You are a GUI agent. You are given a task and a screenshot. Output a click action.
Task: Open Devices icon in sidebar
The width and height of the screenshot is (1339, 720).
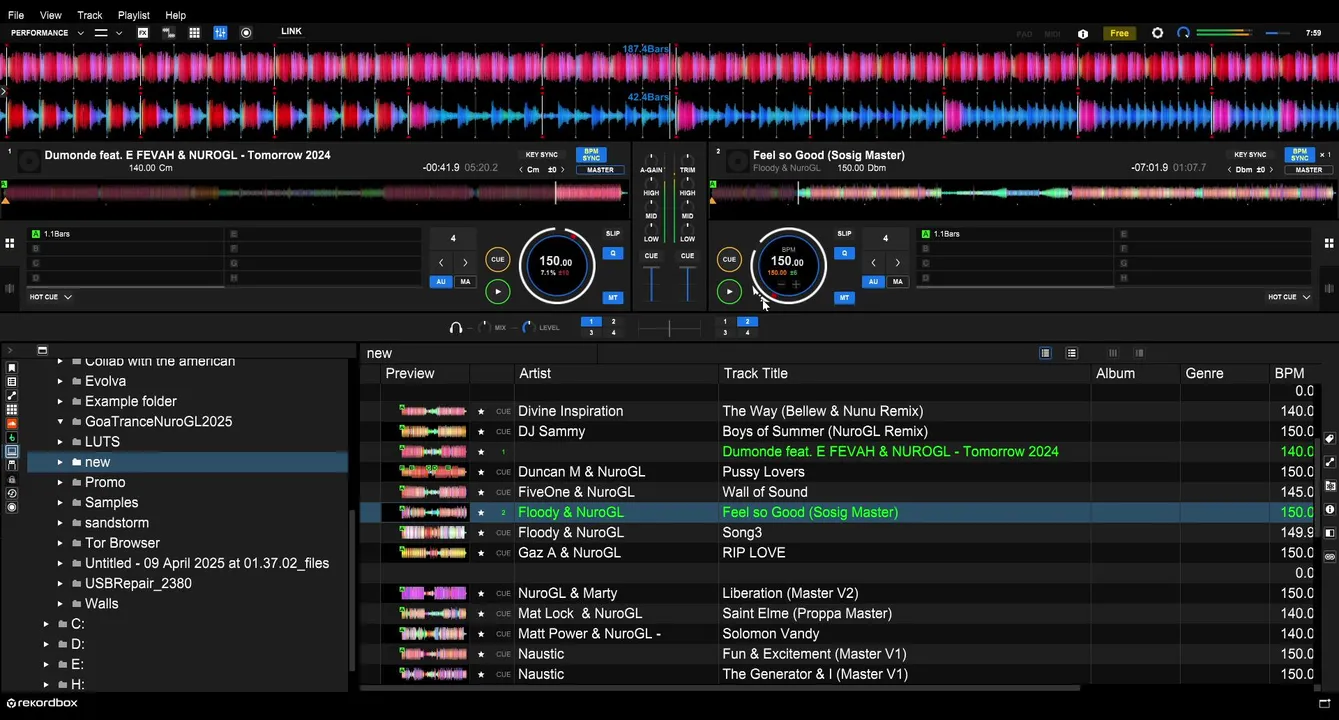(x=12, y=465)
